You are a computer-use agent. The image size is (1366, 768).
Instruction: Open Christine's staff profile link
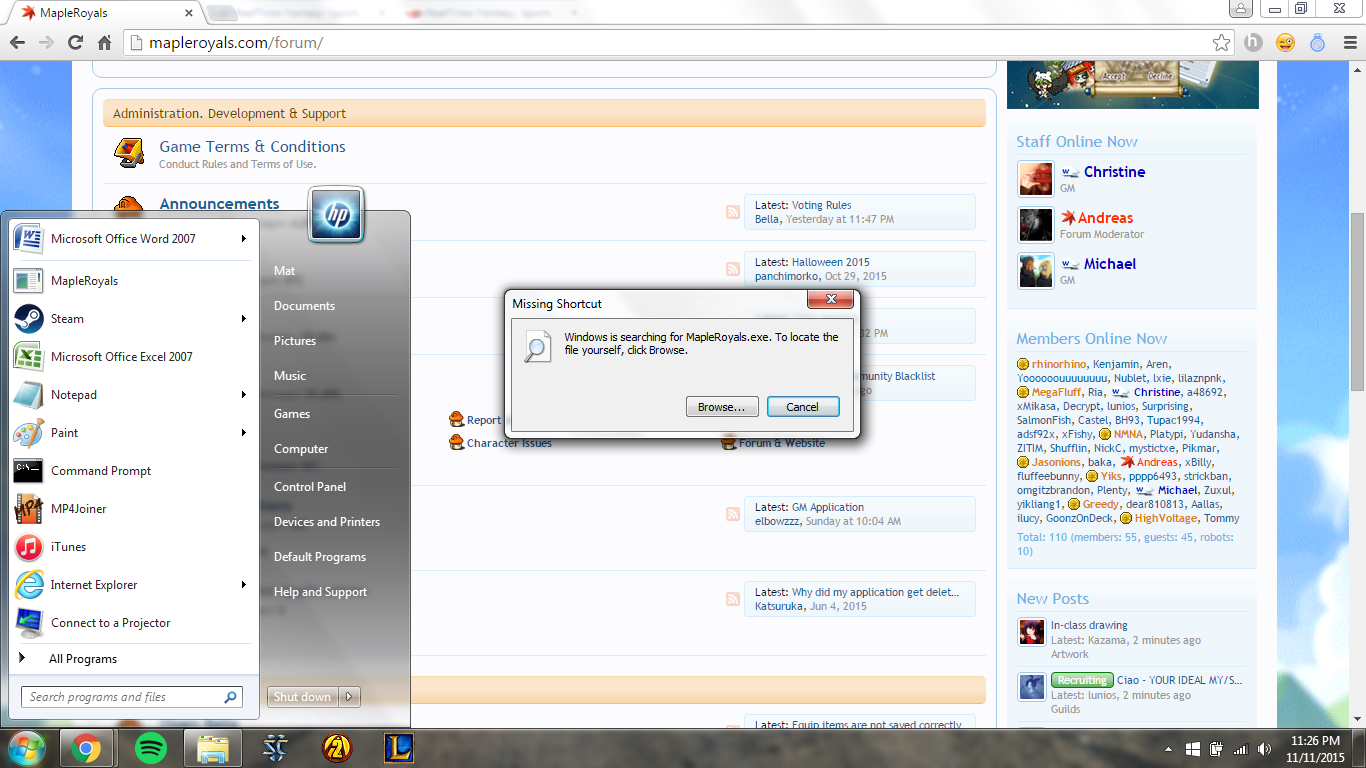[x=1114, y=172]
